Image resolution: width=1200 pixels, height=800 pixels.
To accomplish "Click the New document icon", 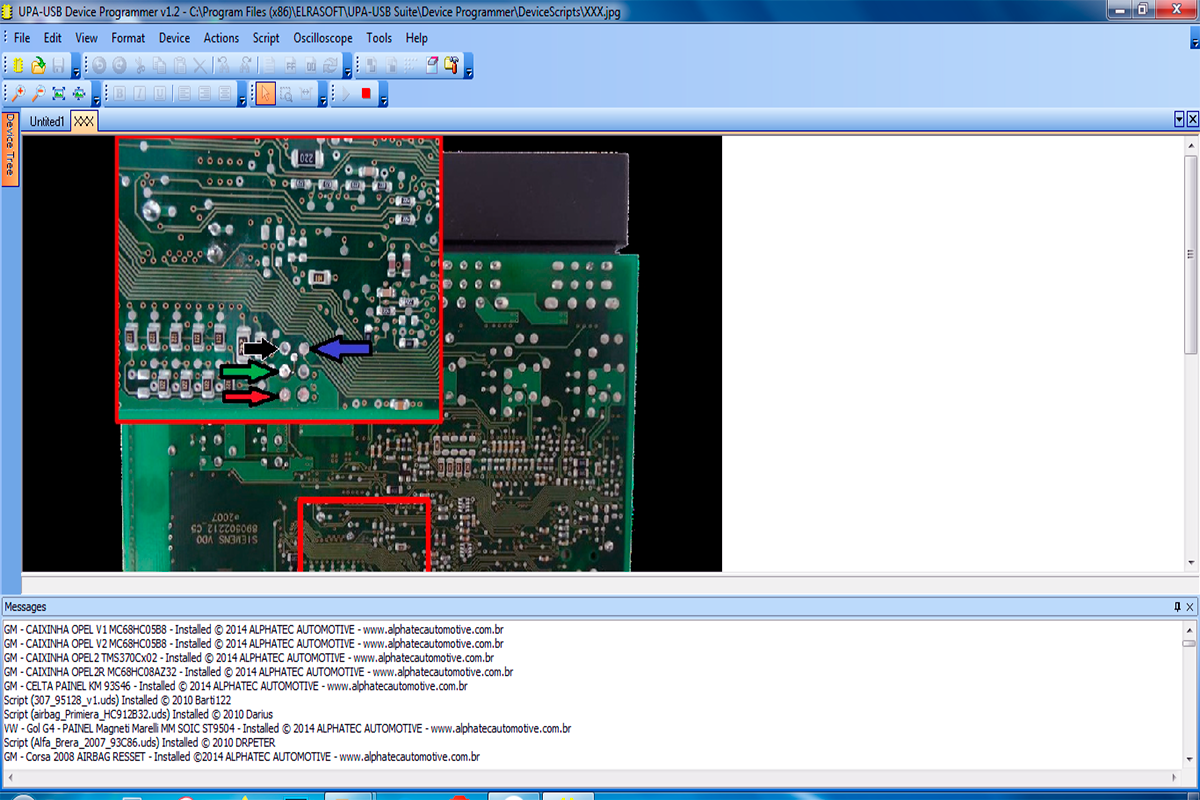I will click(x=15, y=65).
